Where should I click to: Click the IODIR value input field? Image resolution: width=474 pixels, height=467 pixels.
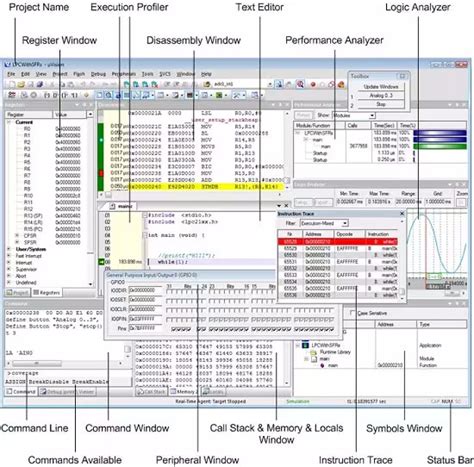tap(145, 290)
